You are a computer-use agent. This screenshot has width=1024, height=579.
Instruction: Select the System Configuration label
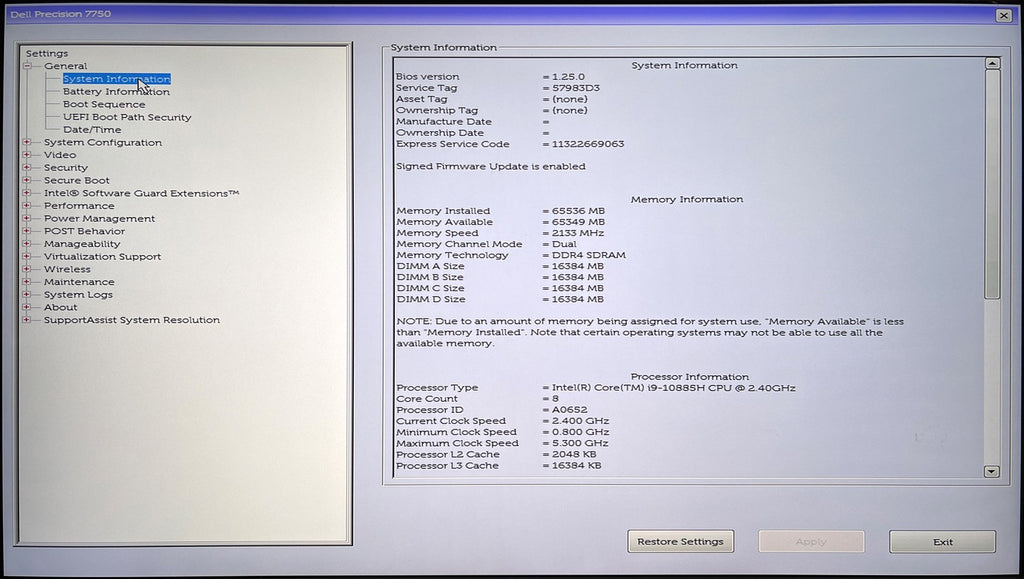pos(103,142)
